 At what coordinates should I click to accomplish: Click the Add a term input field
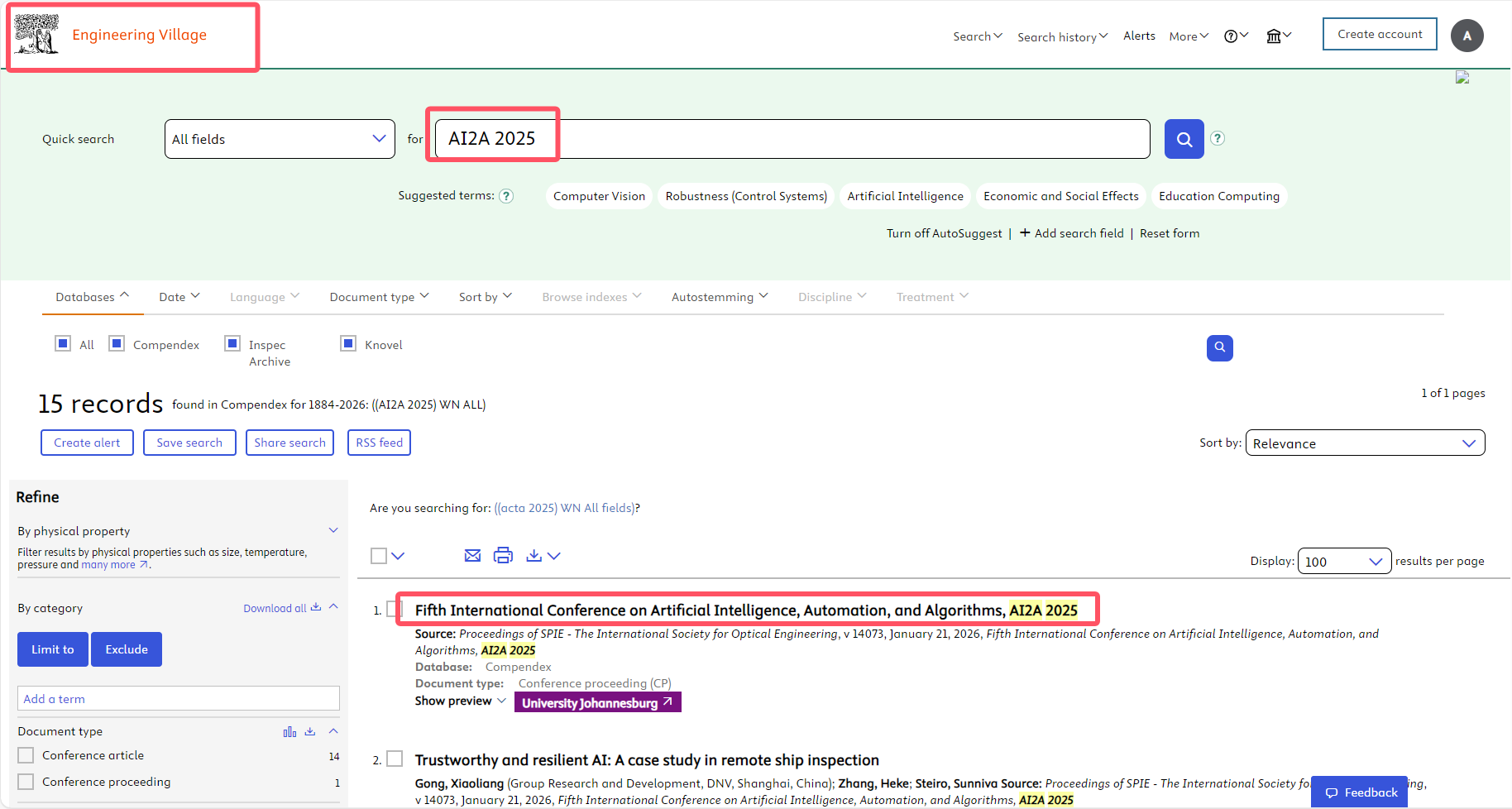[178, 699]
